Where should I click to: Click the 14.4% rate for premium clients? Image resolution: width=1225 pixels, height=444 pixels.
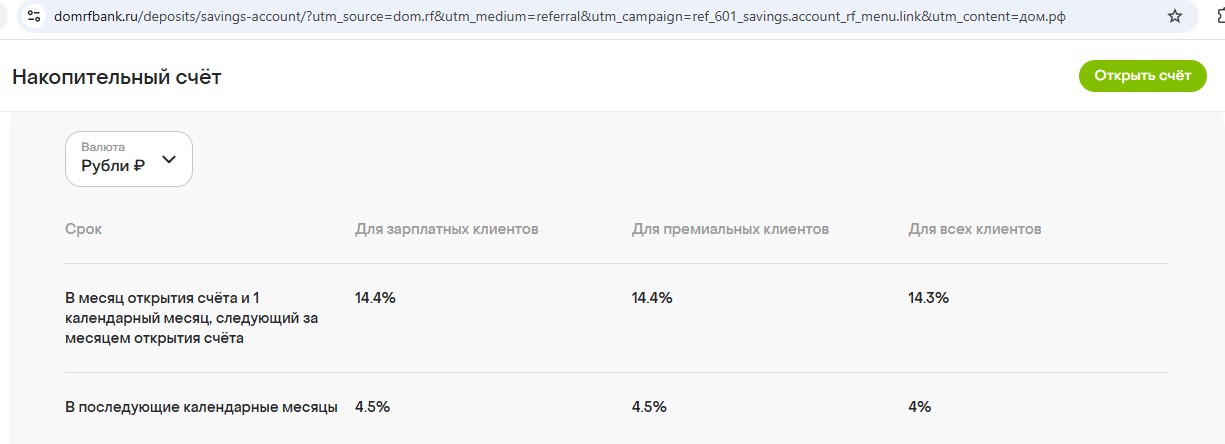pyautogui.click(x=652, y=297)
